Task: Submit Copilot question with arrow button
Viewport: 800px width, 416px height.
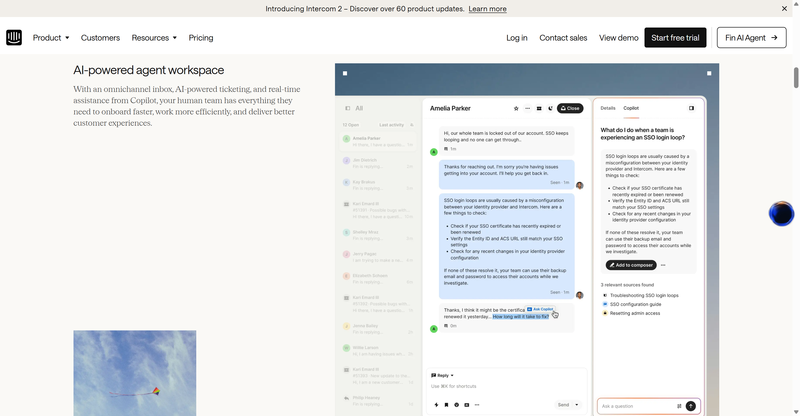Action: [690, 406]
